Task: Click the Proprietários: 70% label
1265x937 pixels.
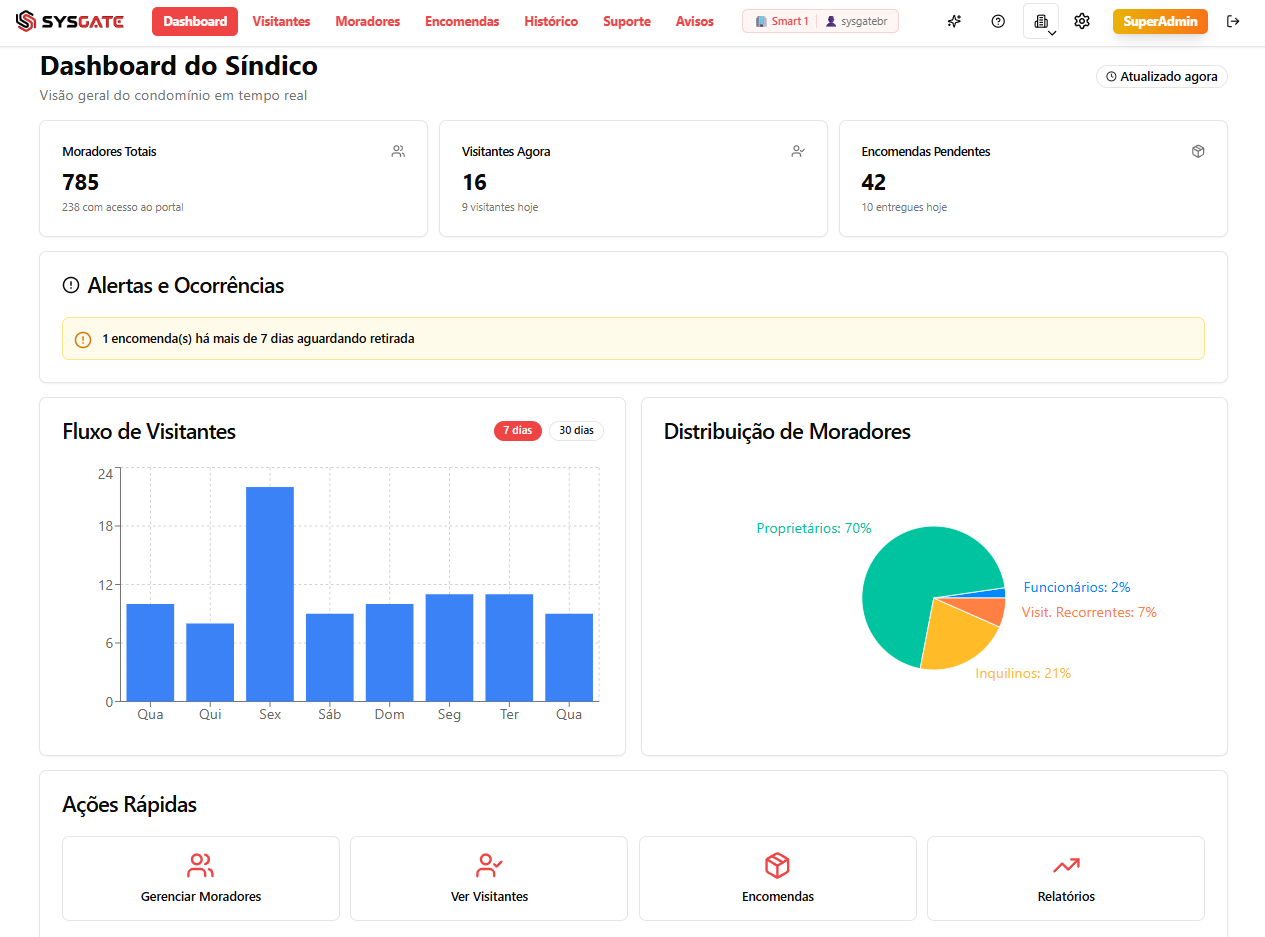Action: coord(814,528)
